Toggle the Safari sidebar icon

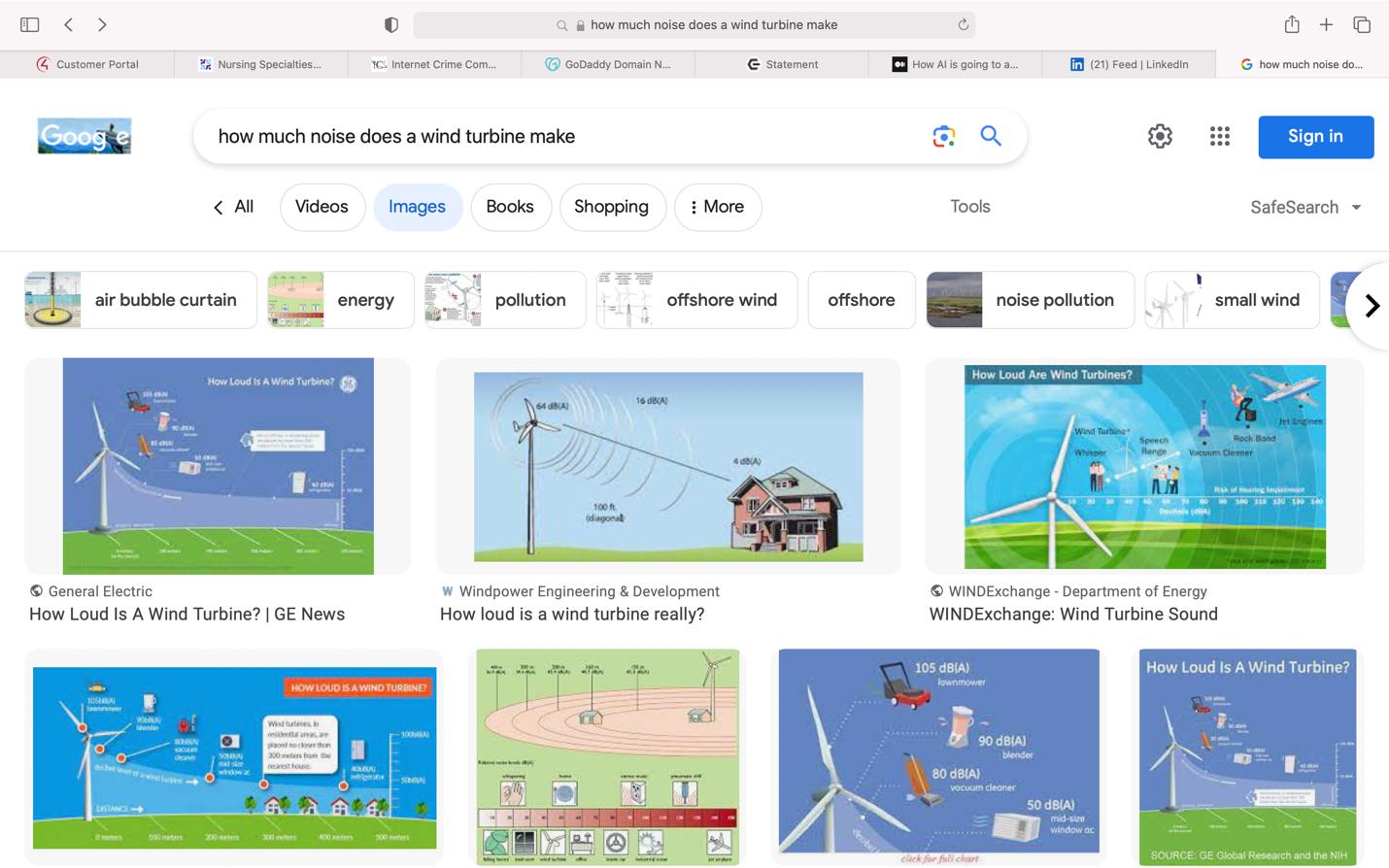click(29, 24)
